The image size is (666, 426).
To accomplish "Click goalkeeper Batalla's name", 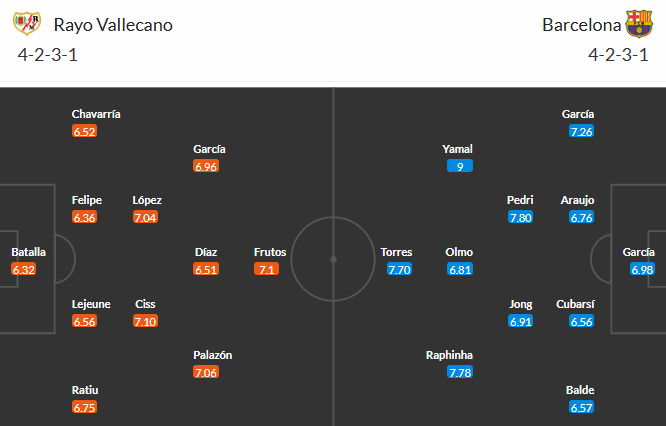I will (28, 252).
